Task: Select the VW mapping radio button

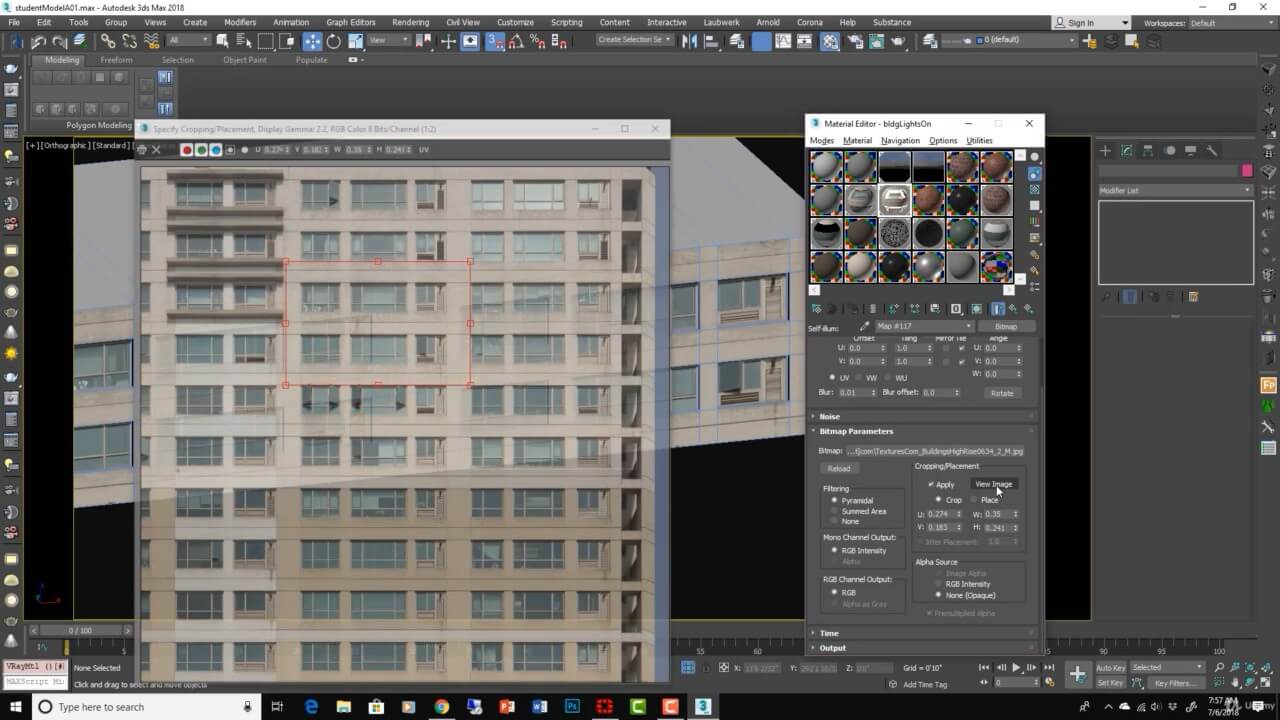Action: (x=859, y=378)
